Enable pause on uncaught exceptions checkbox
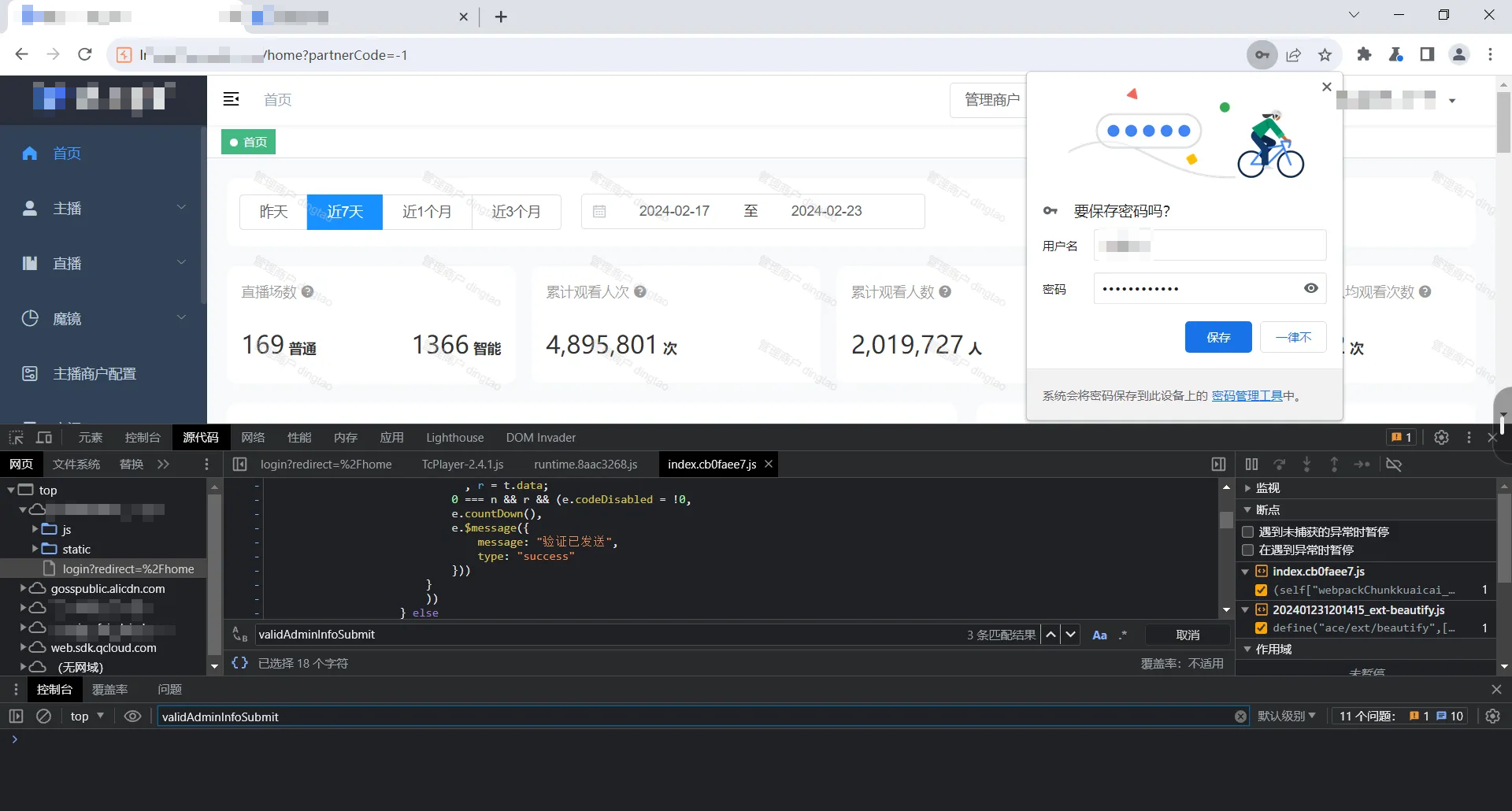This screenshot has height=811, width=1512. 1248,532
